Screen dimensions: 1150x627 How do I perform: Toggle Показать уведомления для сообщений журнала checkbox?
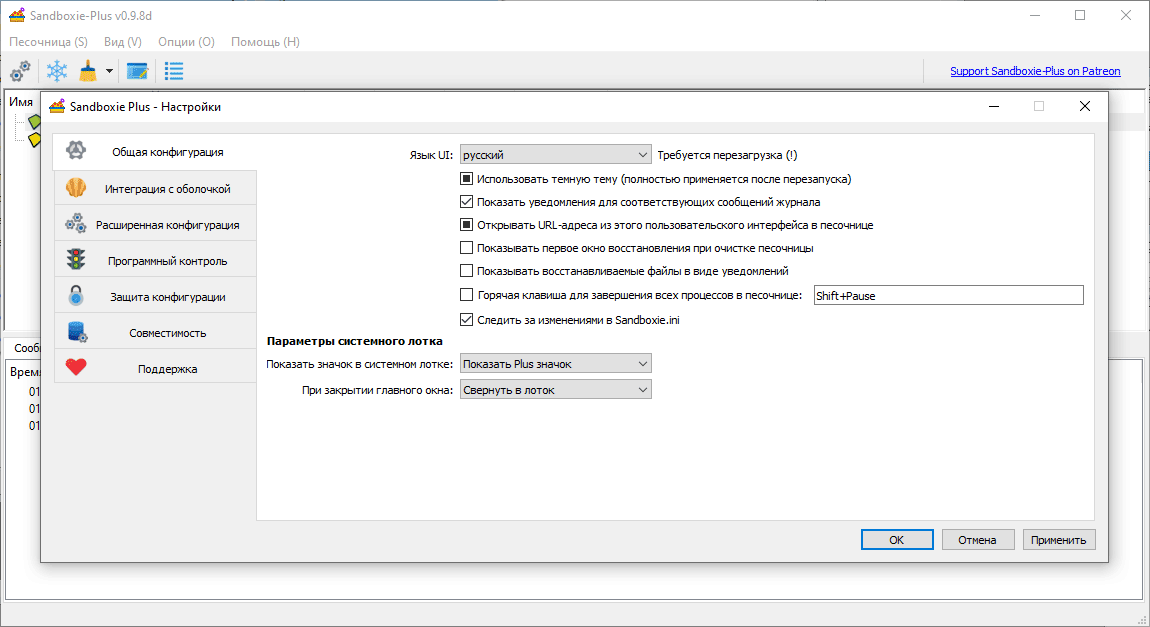[x=466, y=202]
